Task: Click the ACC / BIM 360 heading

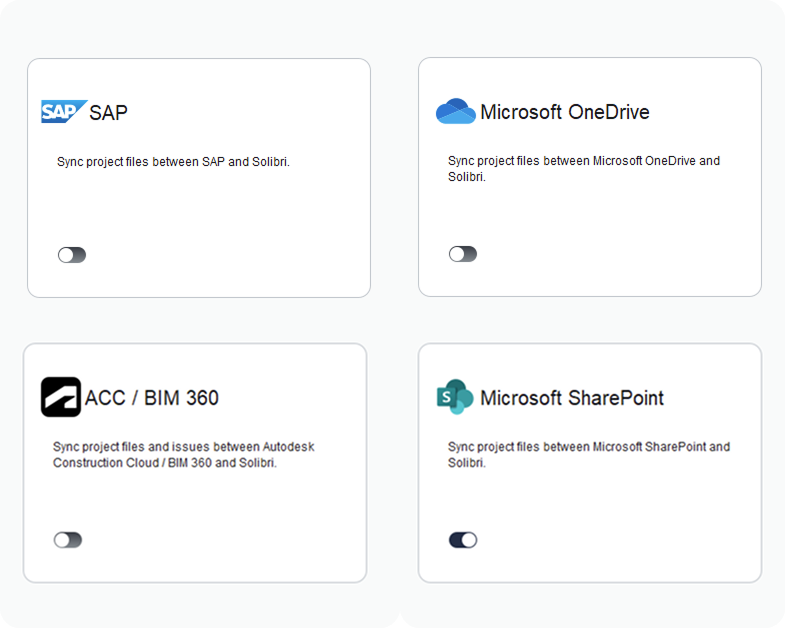Action: (152, 398)
